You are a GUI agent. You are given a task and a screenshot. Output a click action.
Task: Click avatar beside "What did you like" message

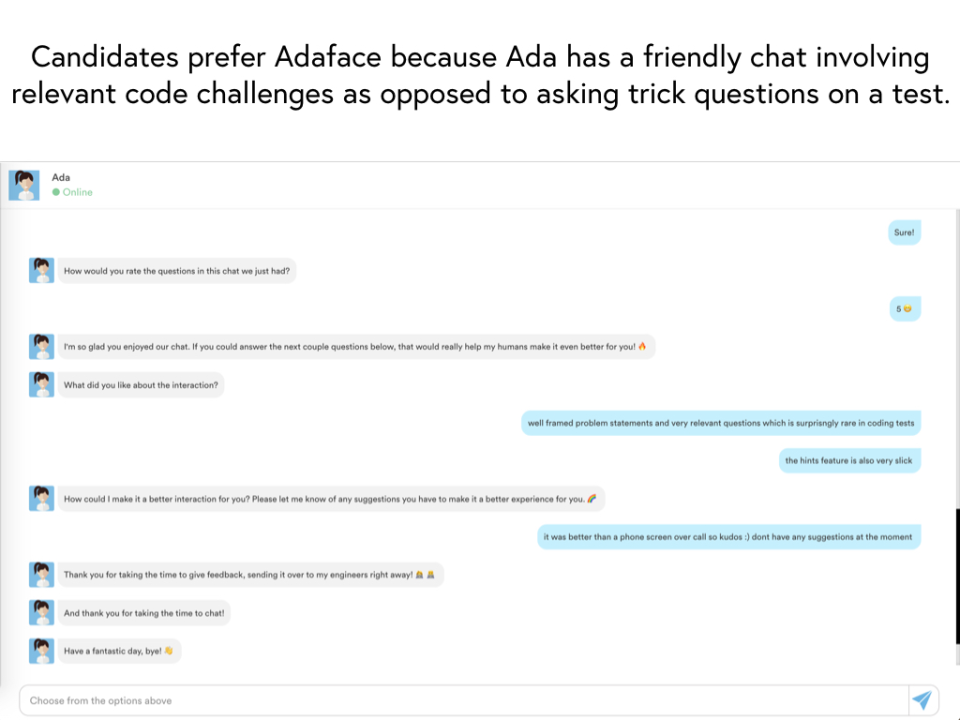click(41, 385)
